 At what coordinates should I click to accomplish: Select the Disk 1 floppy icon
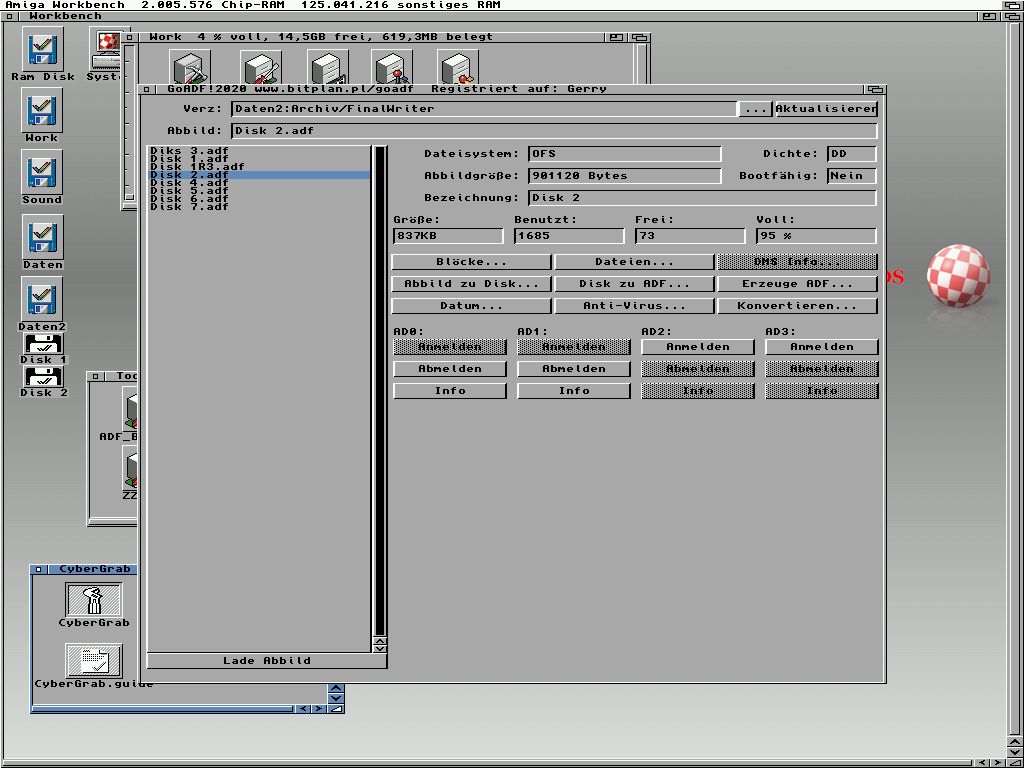pyautogui.click(x=44, y=344)
